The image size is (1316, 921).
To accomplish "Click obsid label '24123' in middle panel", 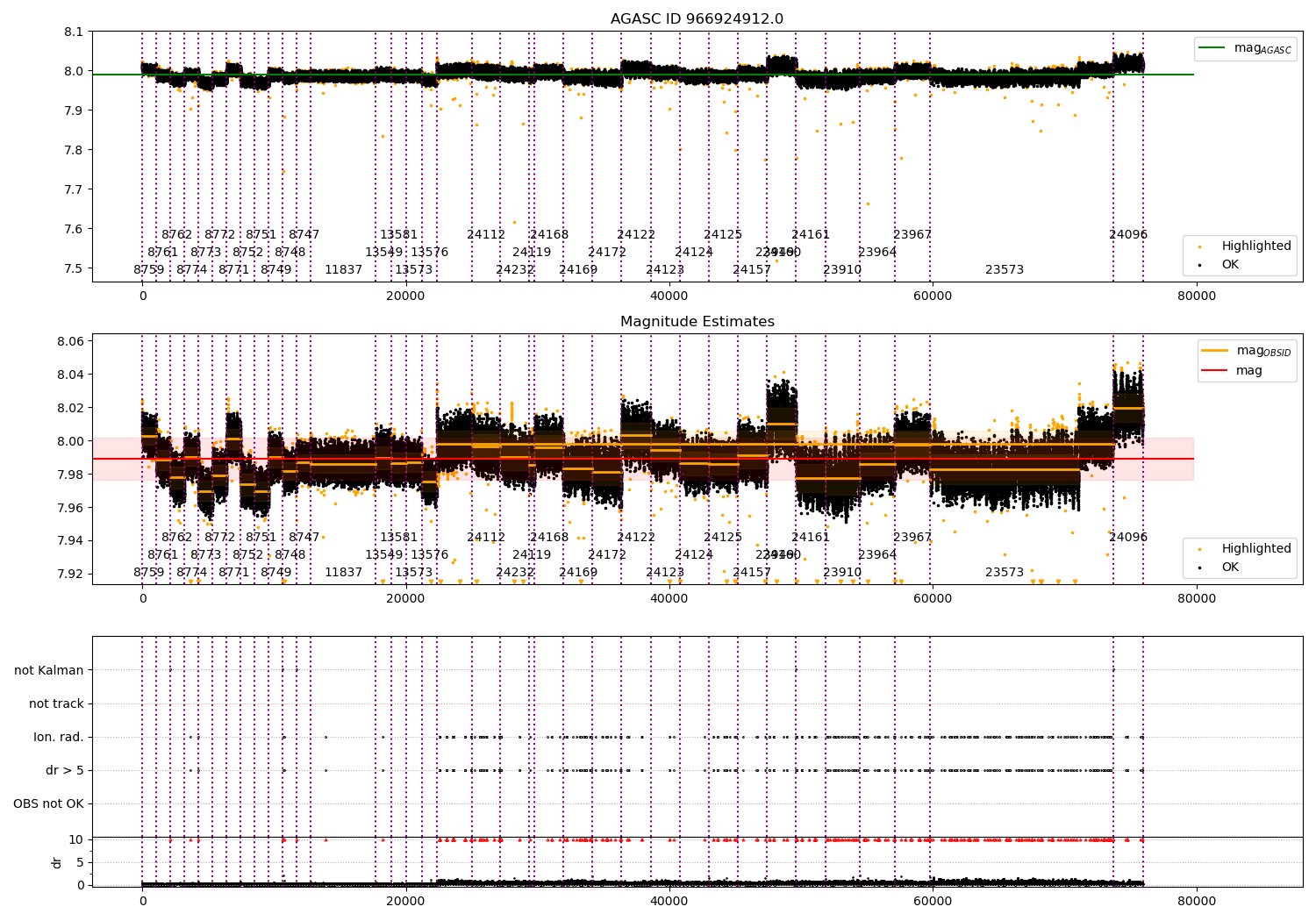I will 665,572.
